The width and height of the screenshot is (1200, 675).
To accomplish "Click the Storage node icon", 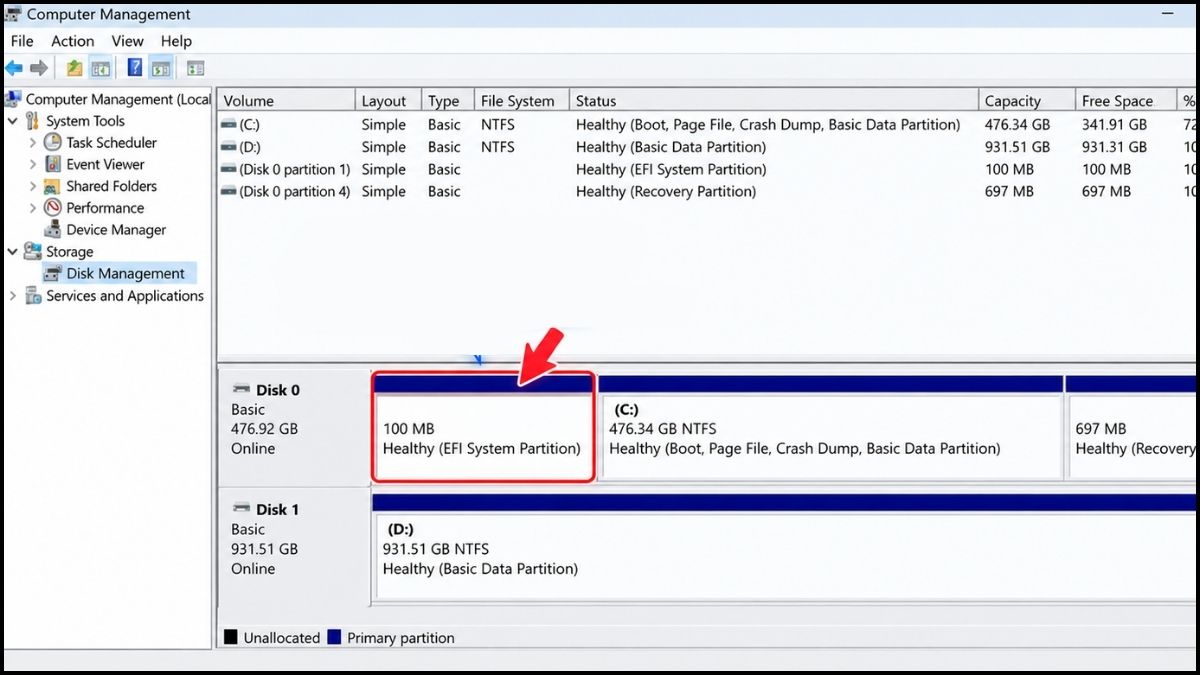I will coord(33,252).
